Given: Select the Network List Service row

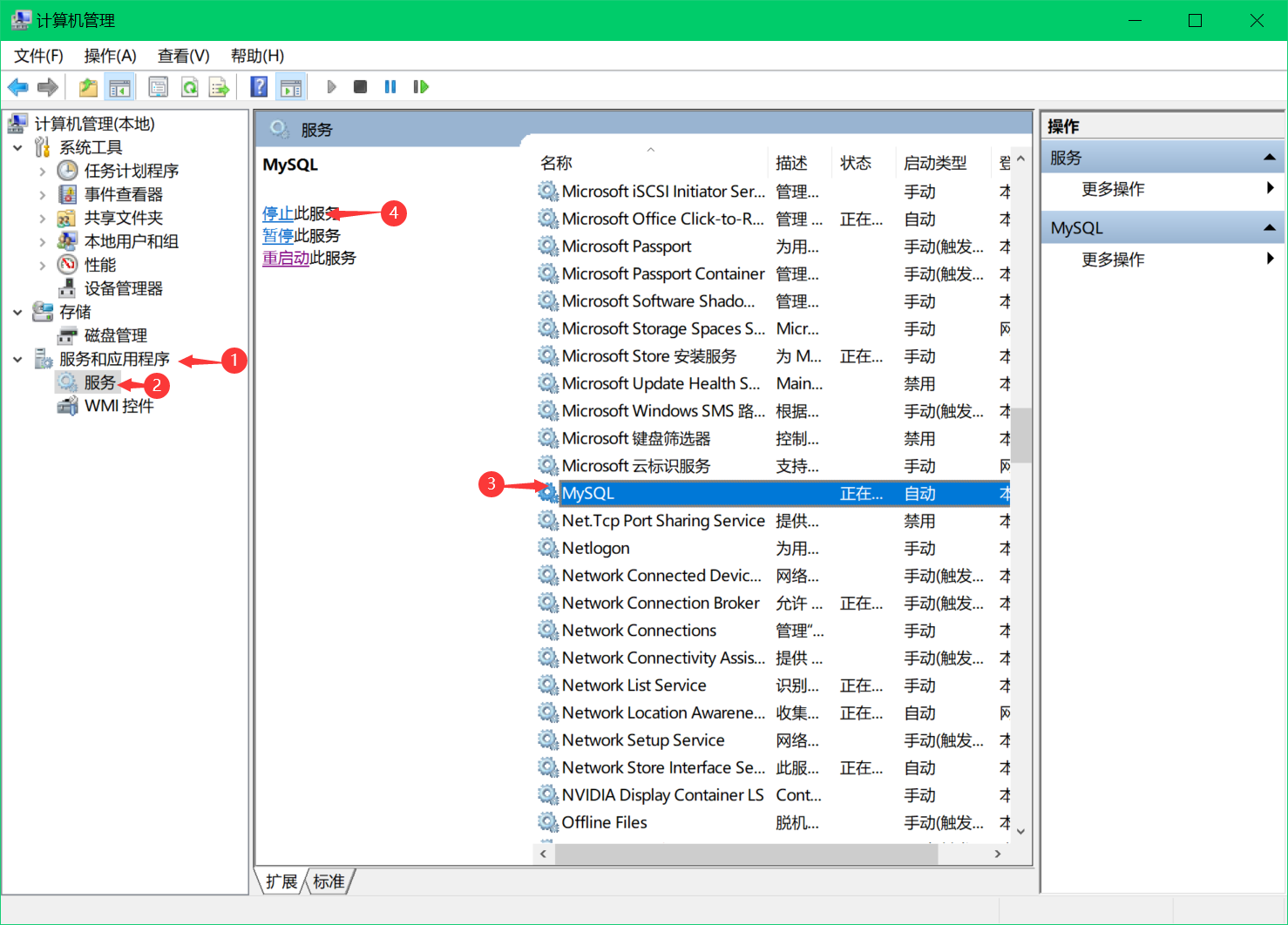Looking at the screenshot, I should (773, 685).
